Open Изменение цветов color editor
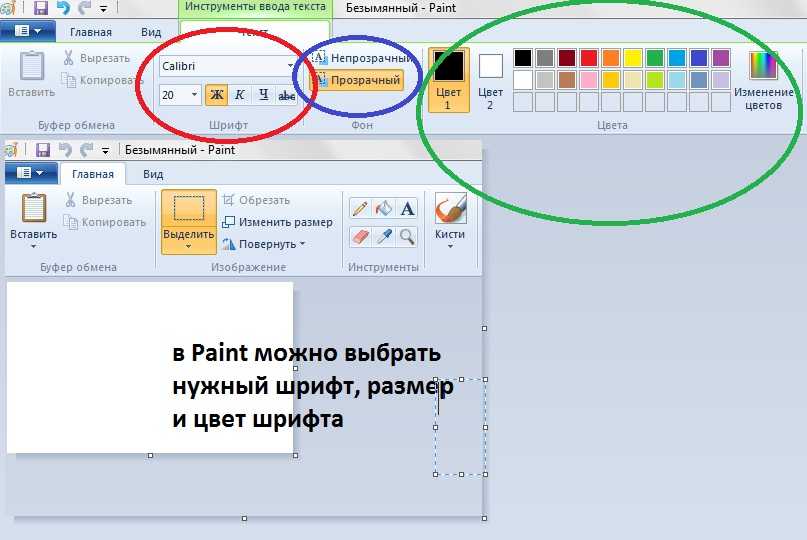 pos(763,80)
